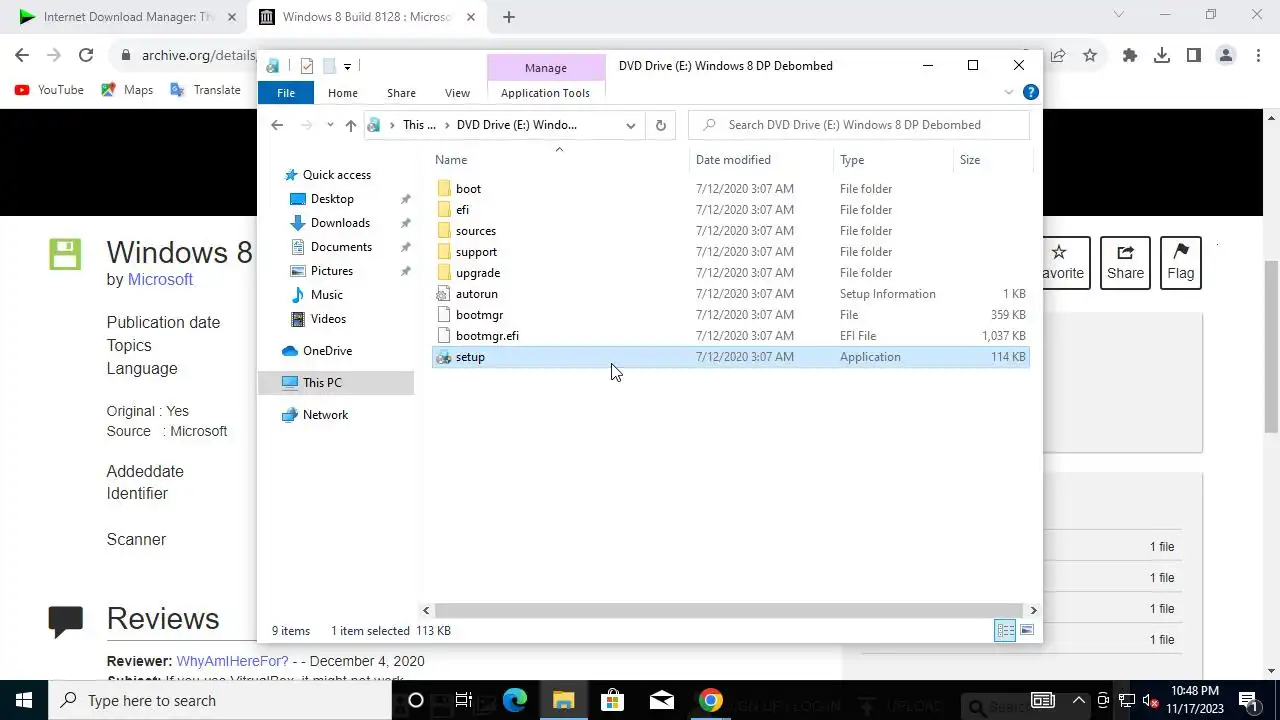This screenshot has height=720, width=1280.
Task: Select the autorun file icon
Action: (x=444, y=294)
